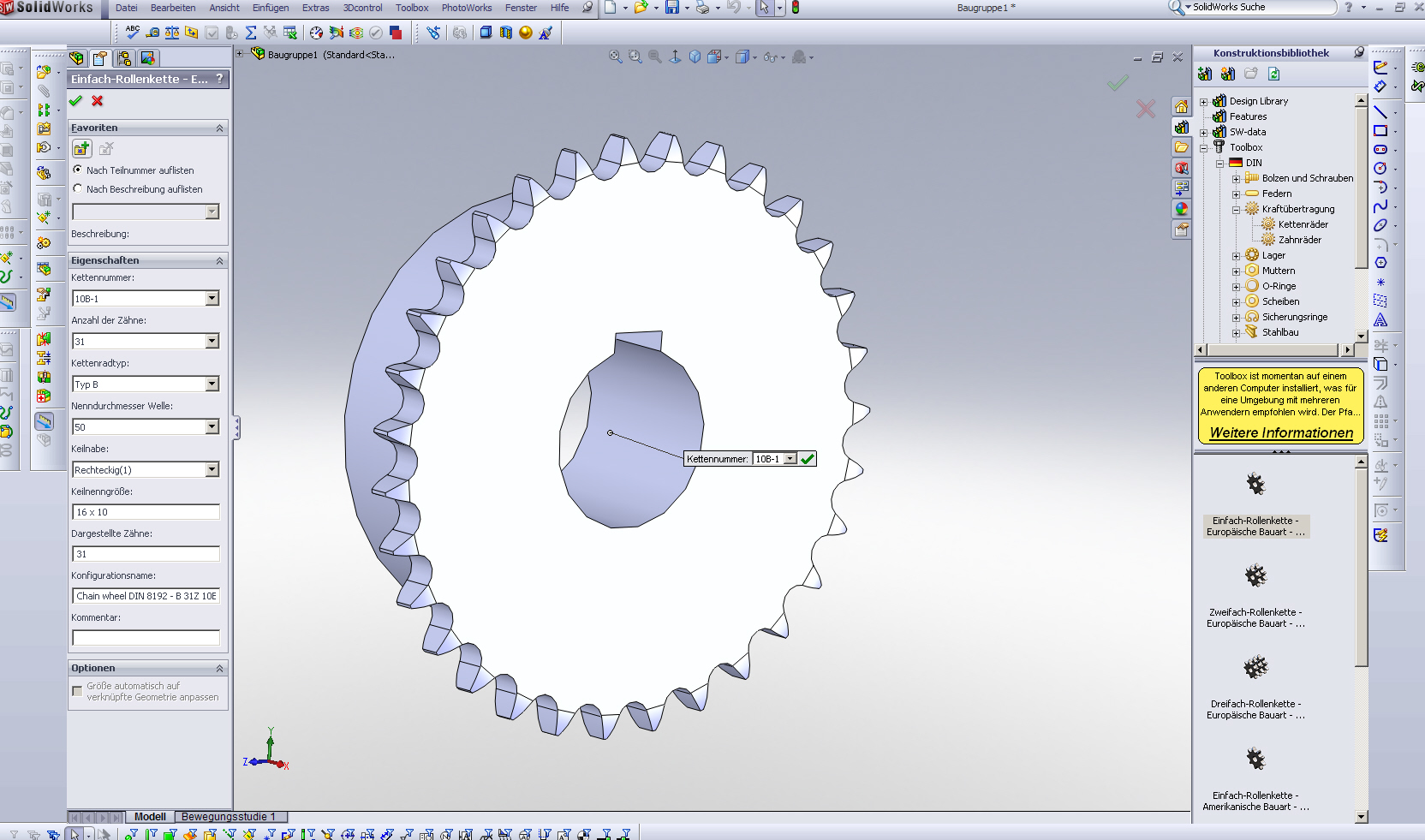Viewport: 1425px width, 840px height.
Task: Open FeatureManager design tree tab icon
Action: [77, 58]
